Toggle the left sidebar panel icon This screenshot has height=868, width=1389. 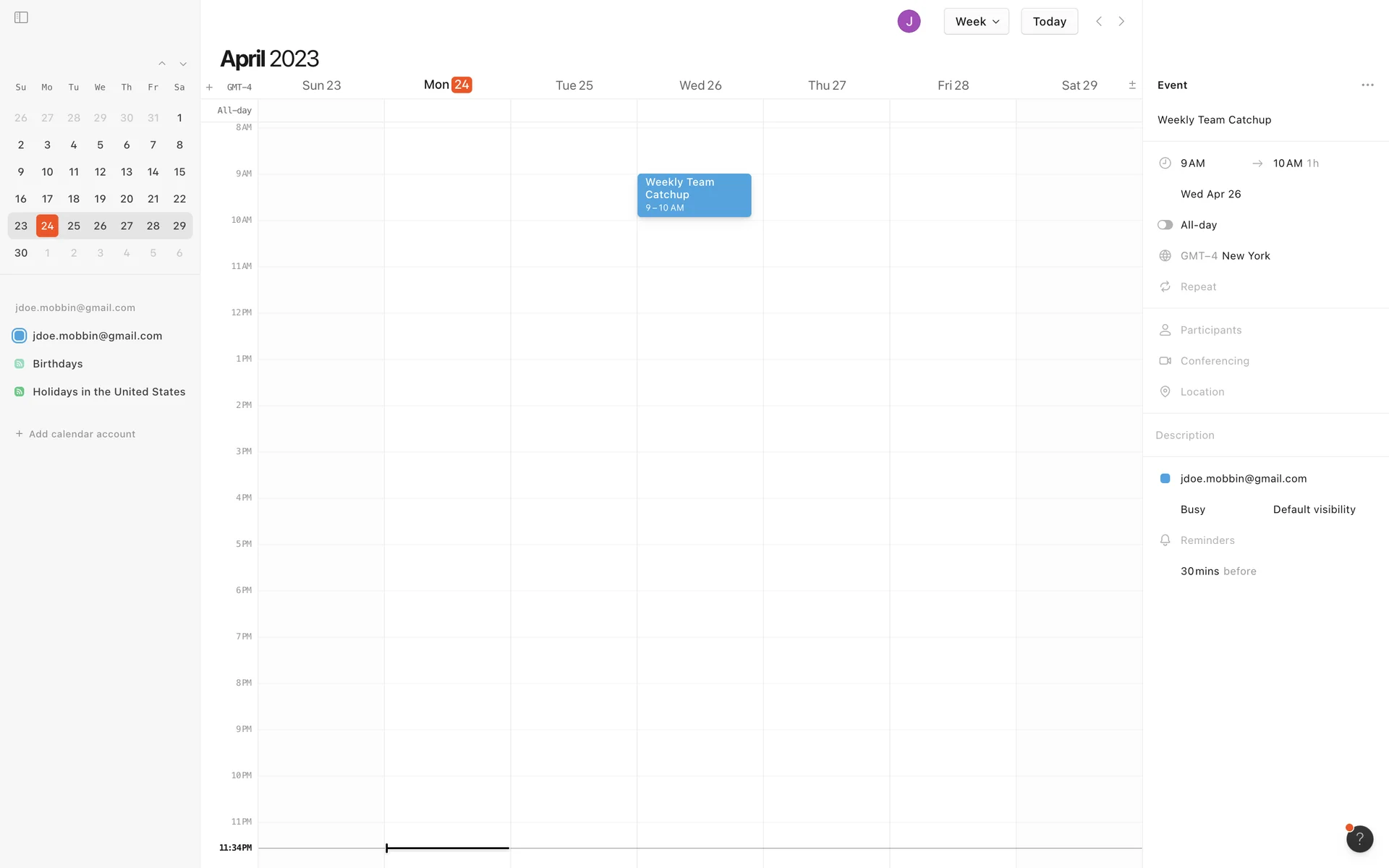pyautogui.click(x=21, y=17)
